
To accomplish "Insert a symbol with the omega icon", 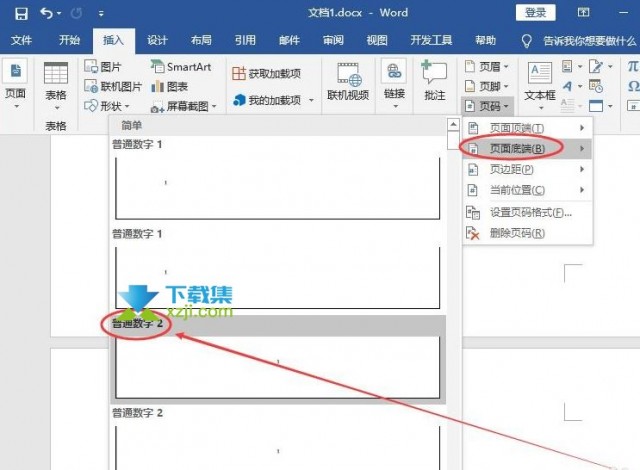I will 633,86.
